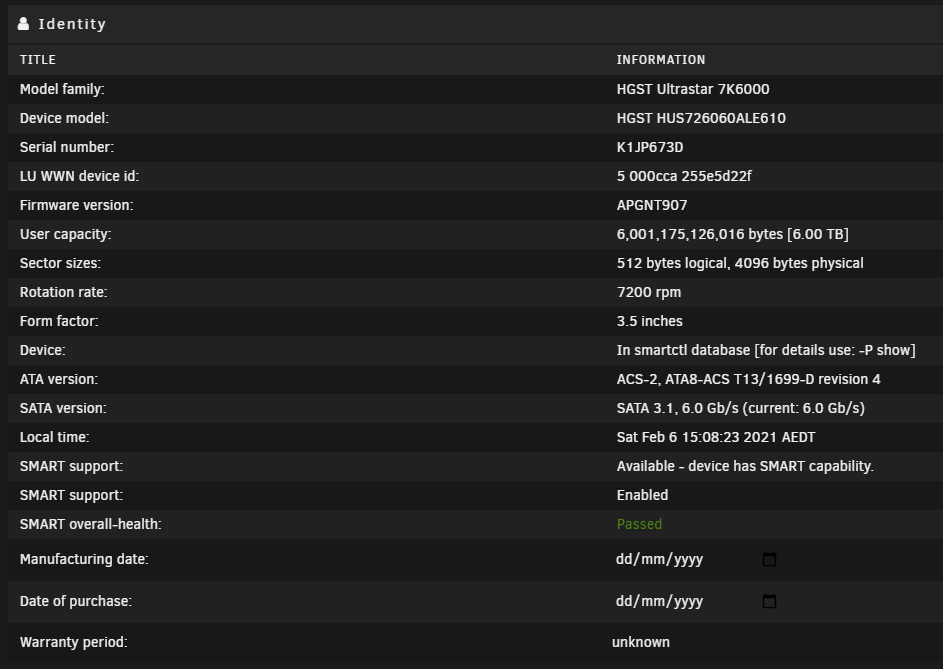Click the User capacity 6.00 TB value
943x669 pixels.
coord(733,234)
